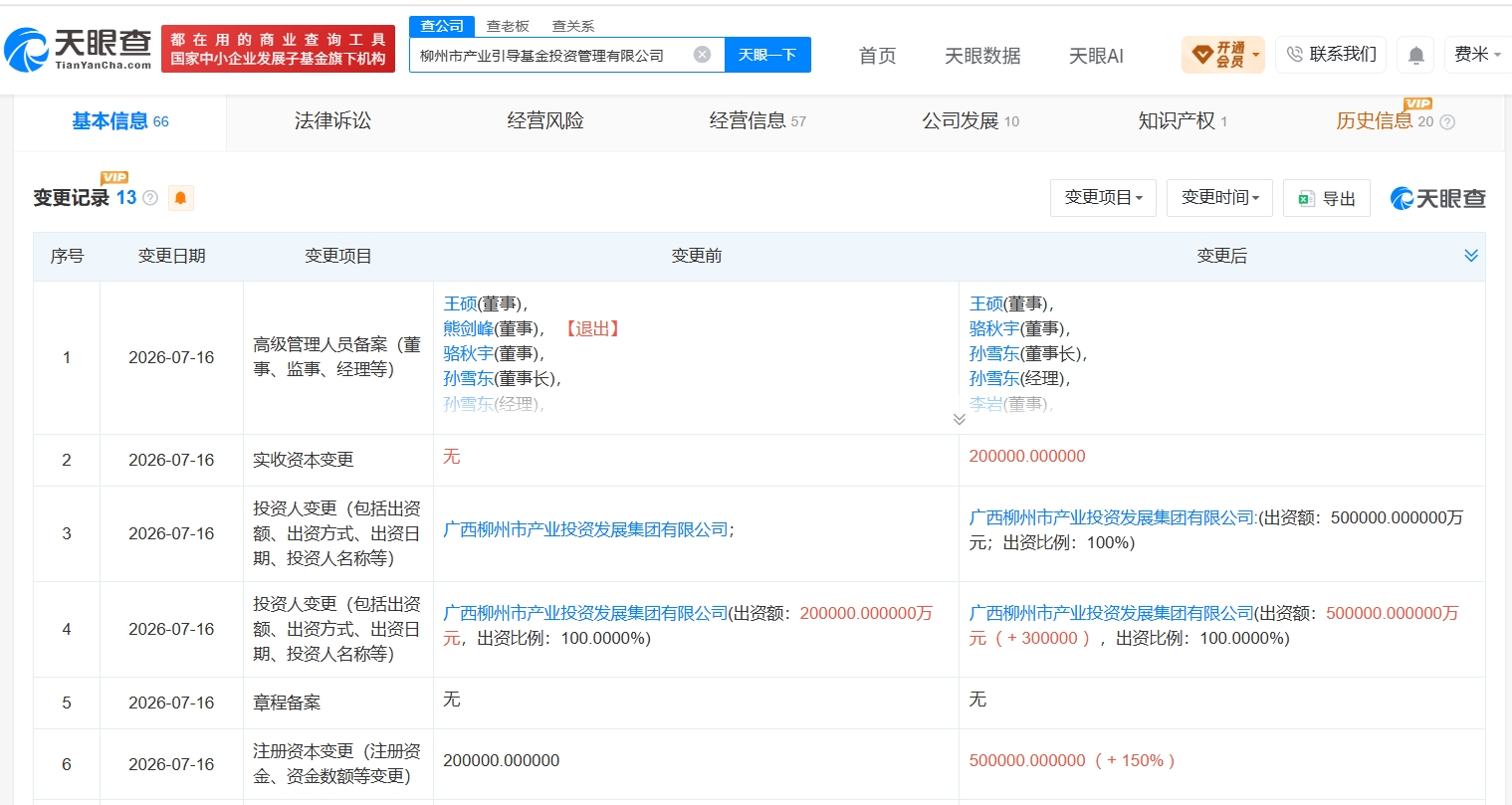The image size is (1512, 805).
Task: Open 骆秋宇 link in the 变更后 column
Action: coord(994,328)
